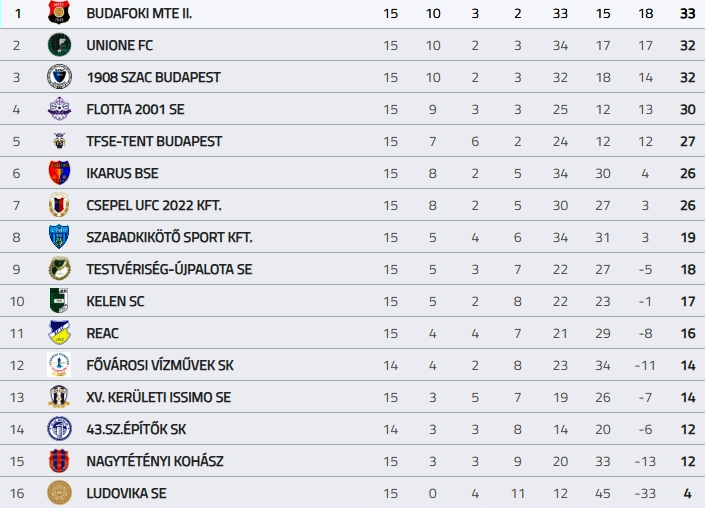This screenshot has height=508, width=705.
Task: Click the Ikarus BSE shield crest
Action: tap(59, 173)
